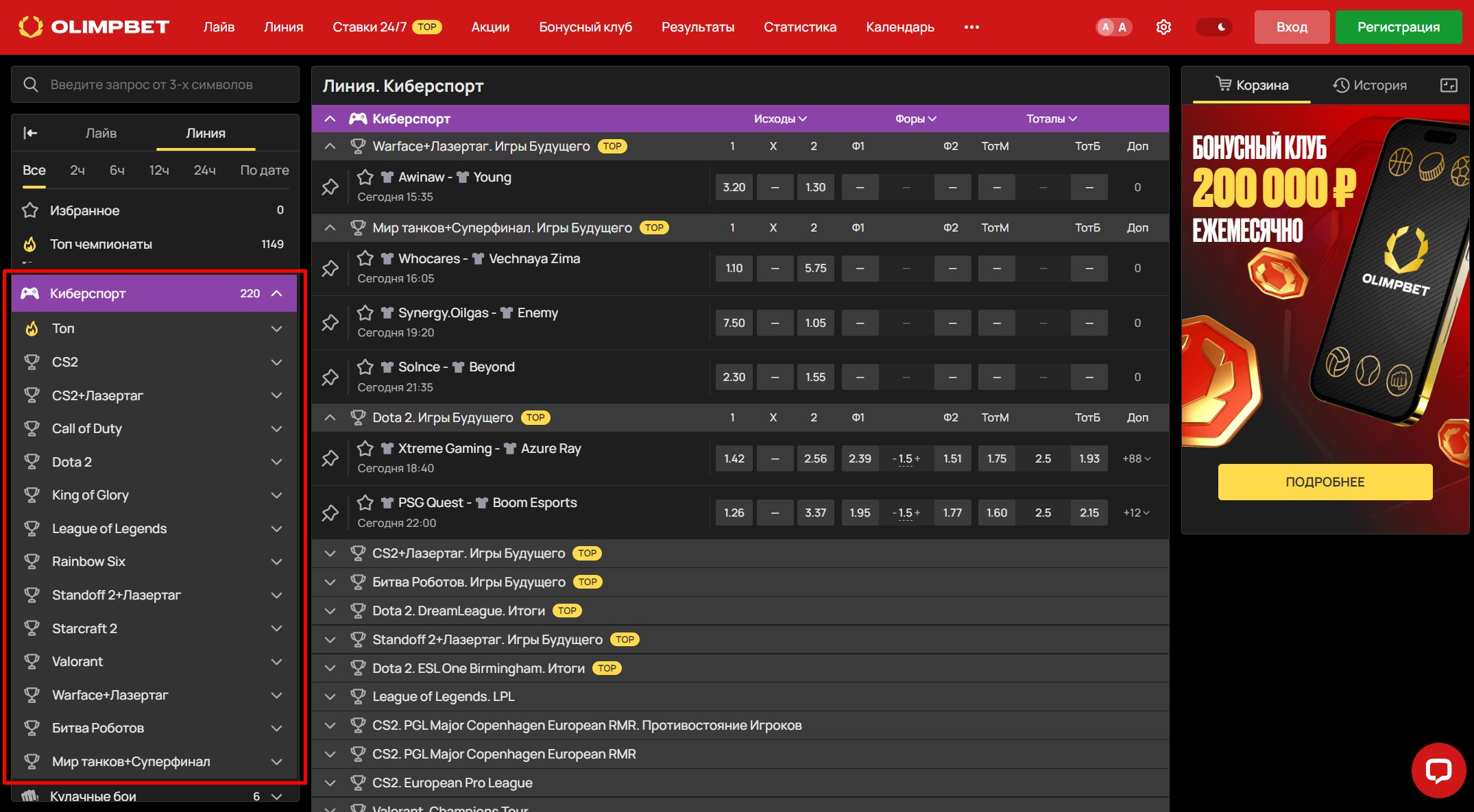Open the Исходы dropdown in header row
Viewport: 1474px width, 812px height.
780,119
